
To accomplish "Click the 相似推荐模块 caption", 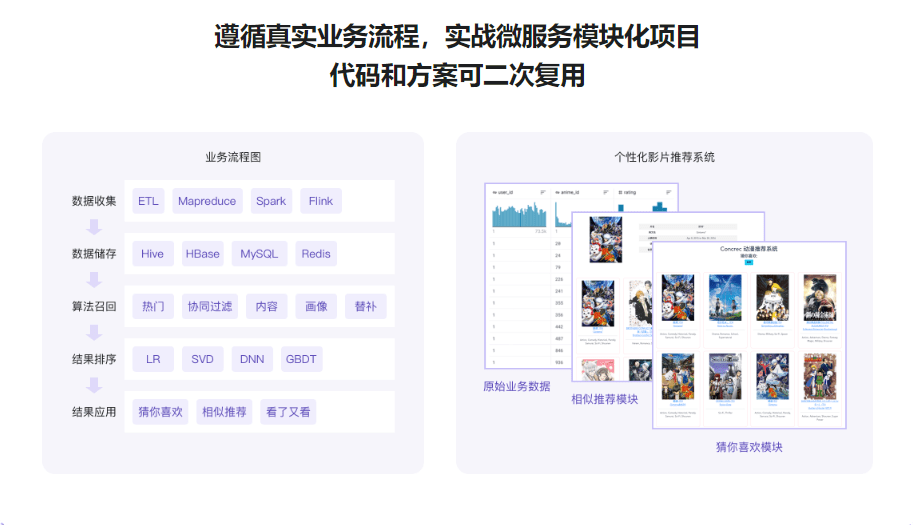I will click(604, 399).
